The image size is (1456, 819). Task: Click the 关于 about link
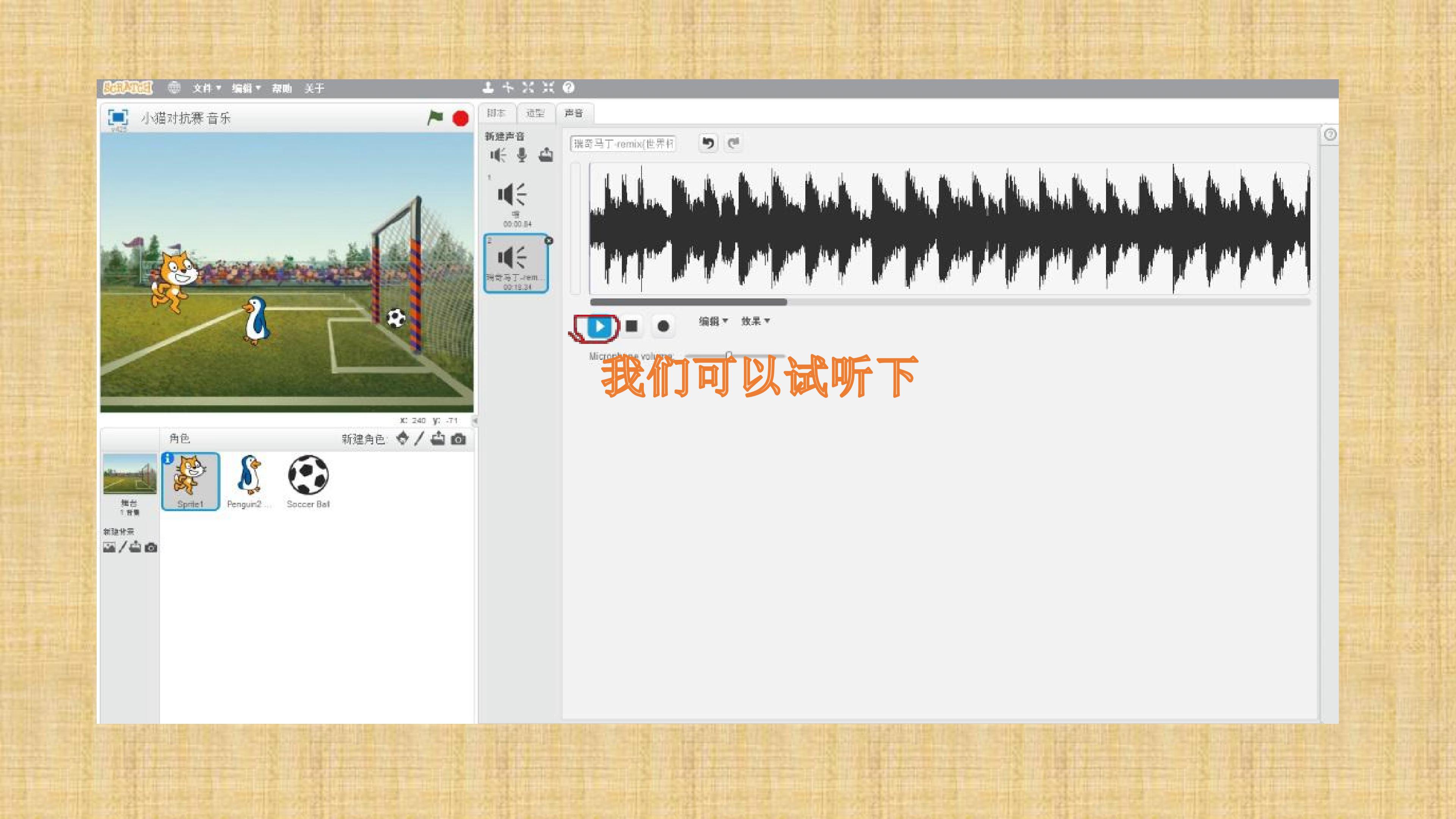pos(314,88)
